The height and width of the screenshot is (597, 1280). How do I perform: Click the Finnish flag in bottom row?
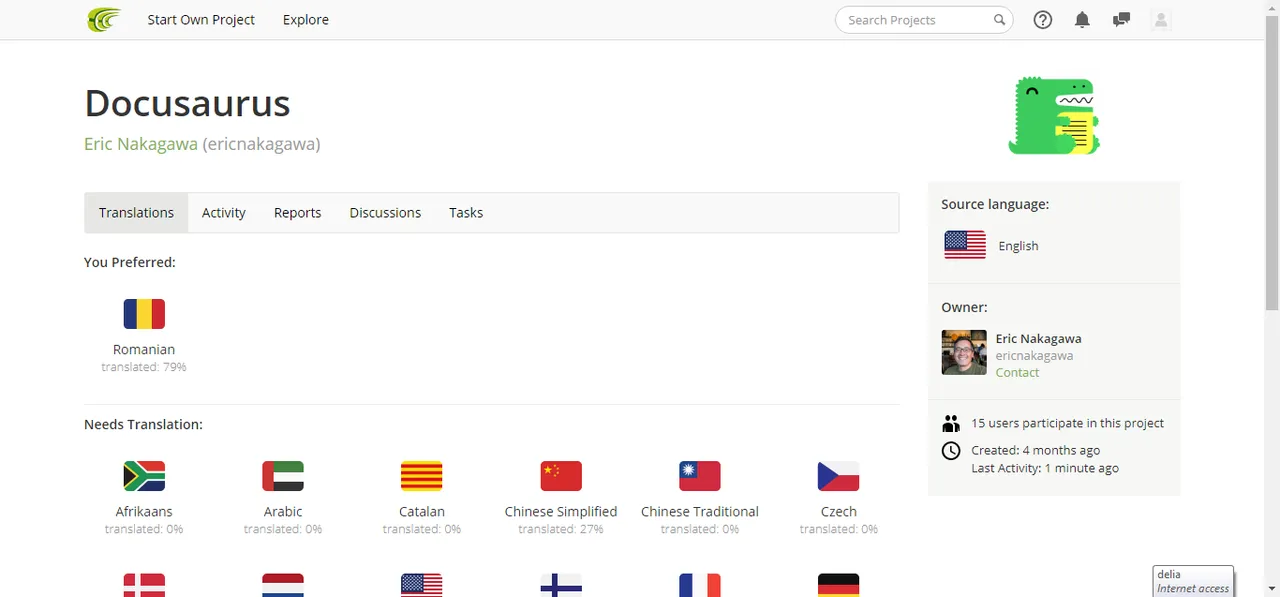point(561,585)
